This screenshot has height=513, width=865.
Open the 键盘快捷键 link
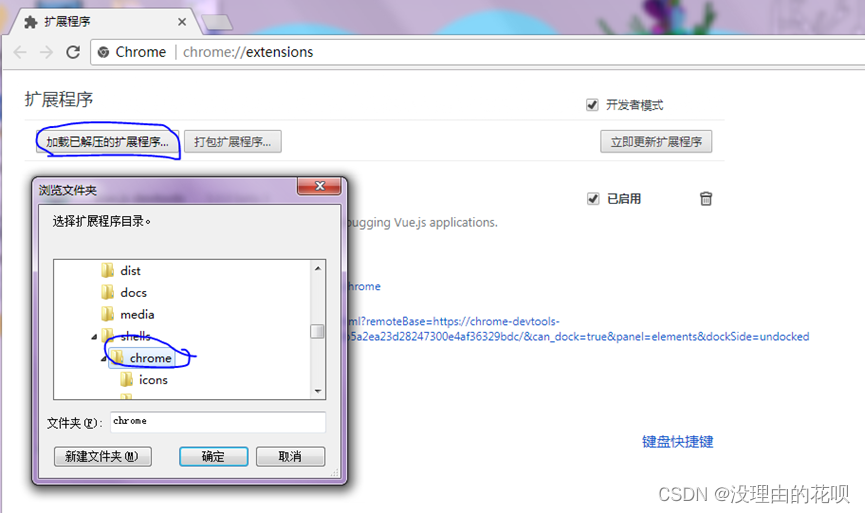(x=677, y=442)
